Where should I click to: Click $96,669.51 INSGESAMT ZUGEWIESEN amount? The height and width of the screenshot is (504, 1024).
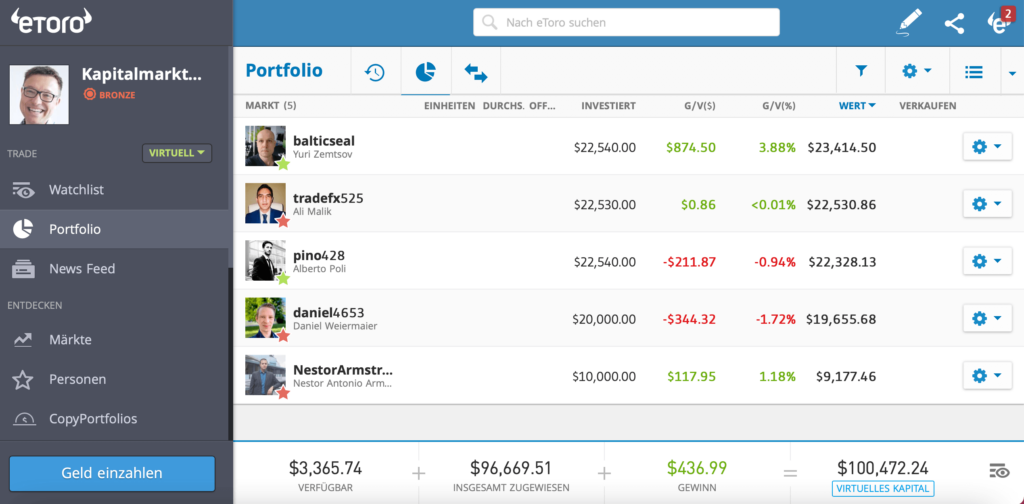tap(511, 467)
